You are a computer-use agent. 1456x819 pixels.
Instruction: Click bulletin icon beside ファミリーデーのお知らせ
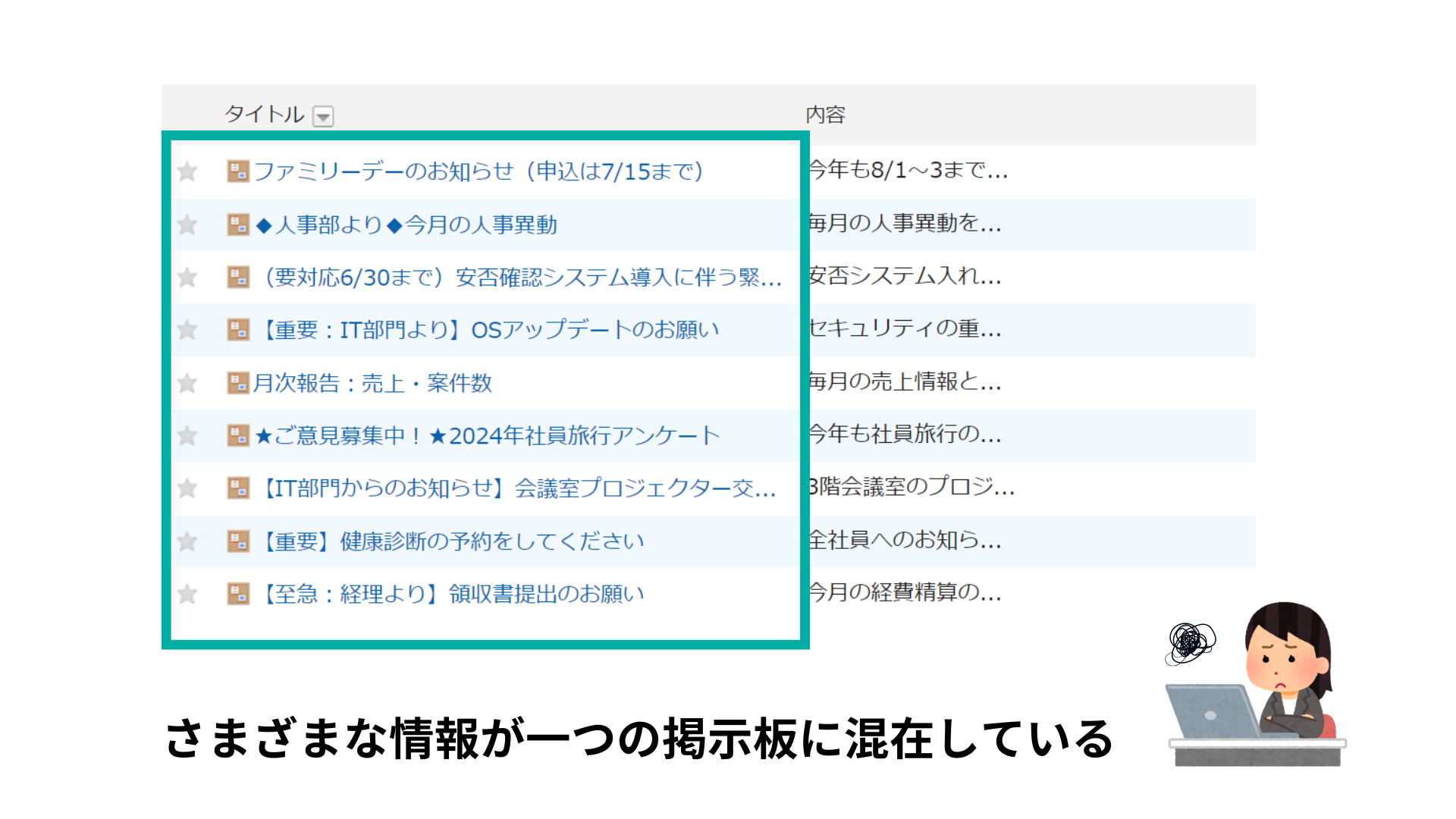click(x=238, y=171)
